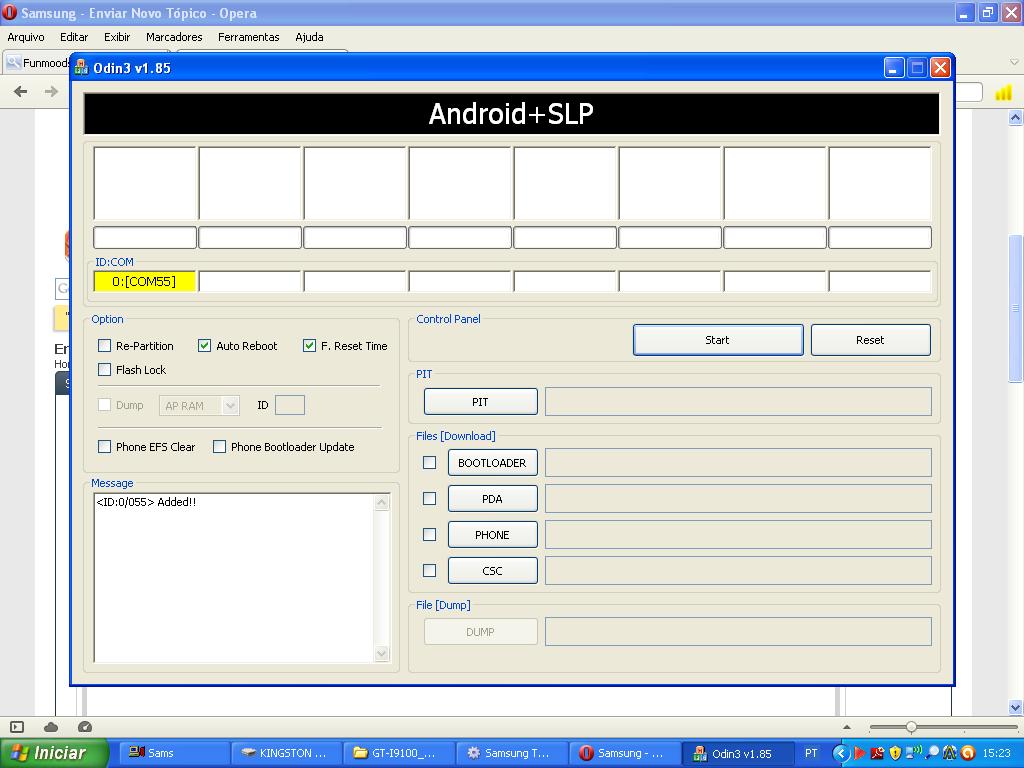The height and width of the screenshot is (768, 1024).
Task: Open Opera's Ferramentas menu
Action: (x=249, y=37)
